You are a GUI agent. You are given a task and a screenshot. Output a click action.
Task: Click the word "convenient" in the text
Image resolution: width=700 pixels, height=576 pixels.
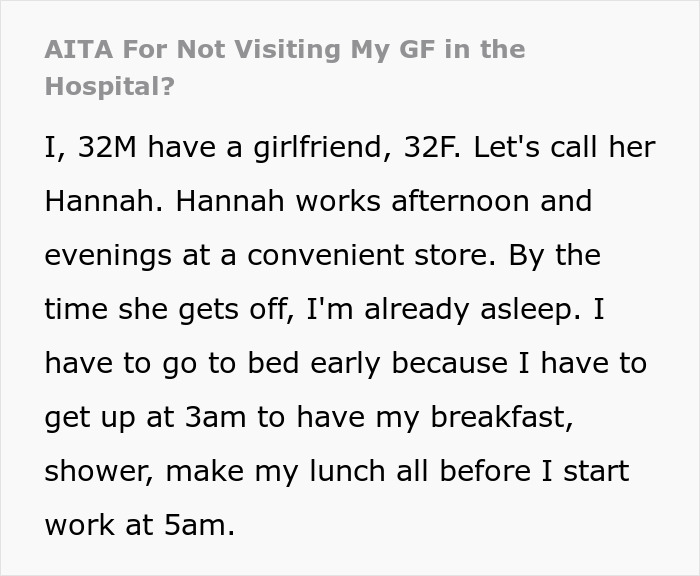click(317, 255)
